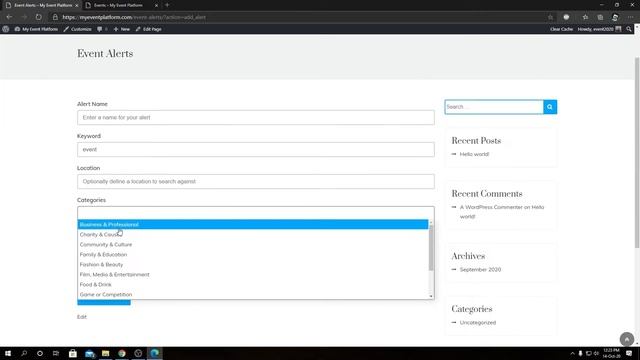Show hidden system tray icons
The image size is (640, 360).
[x=572, y=353]
